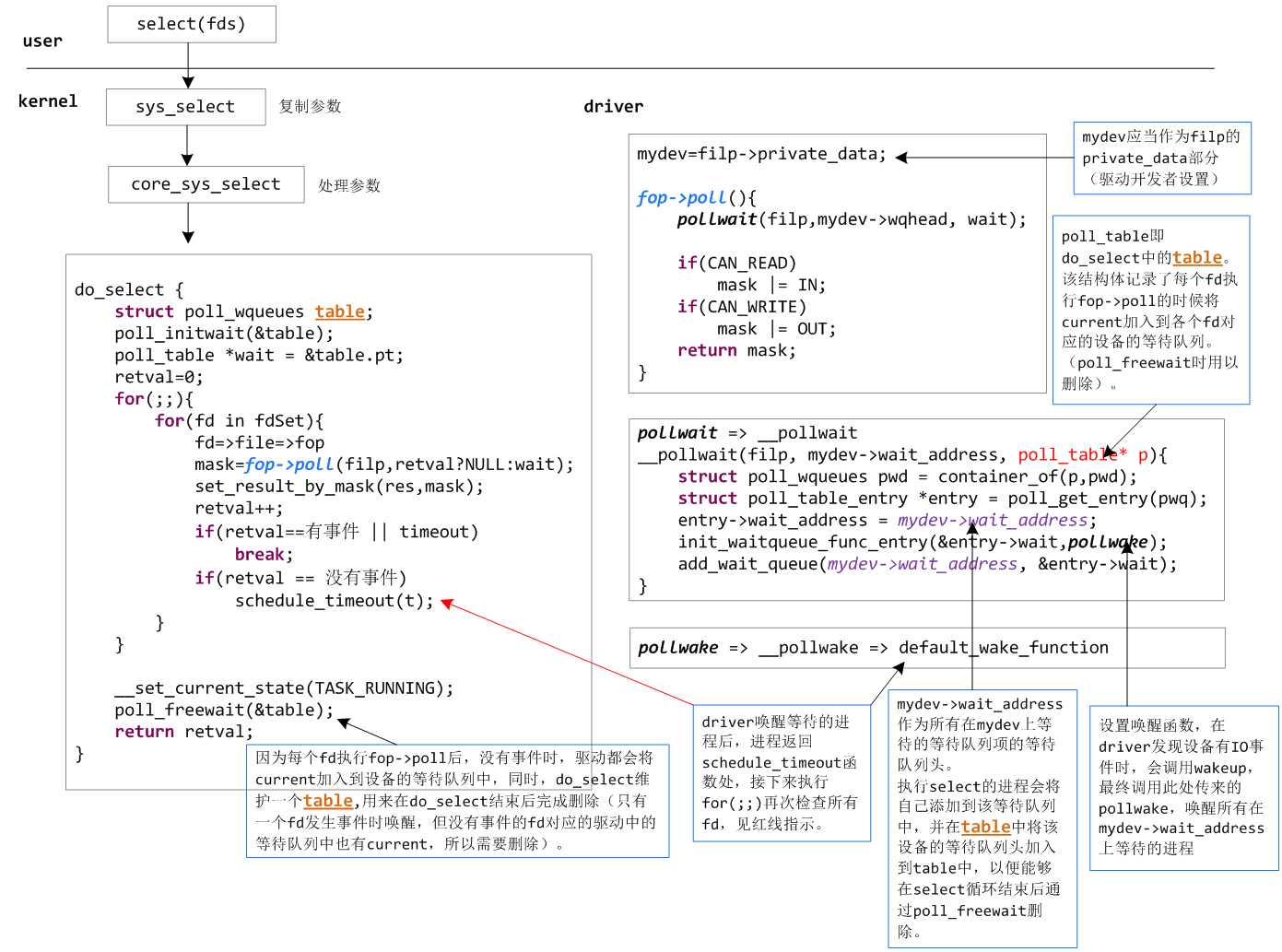Click the driver wakeup schedule_timeout note
This screenshot has height=952, width=1282.
click(x=782, y=773)
